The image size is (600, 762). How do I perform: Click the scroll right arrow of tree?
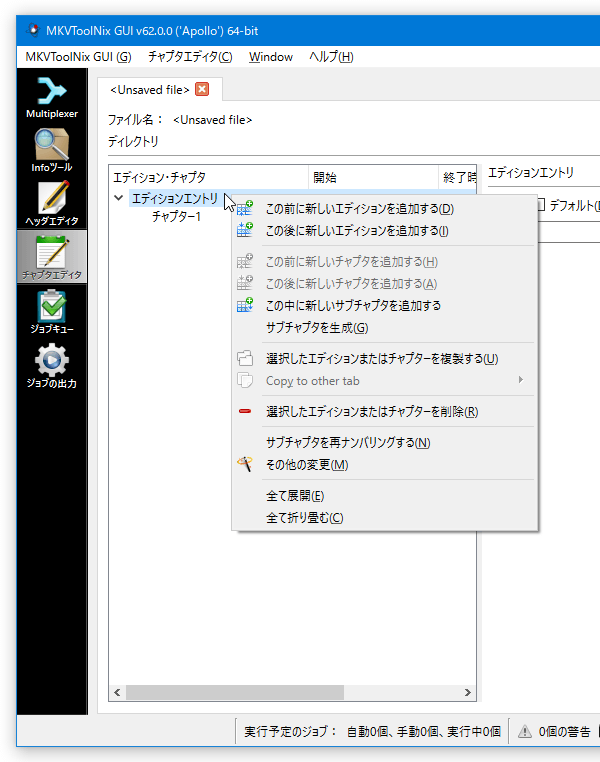(467, 692)
